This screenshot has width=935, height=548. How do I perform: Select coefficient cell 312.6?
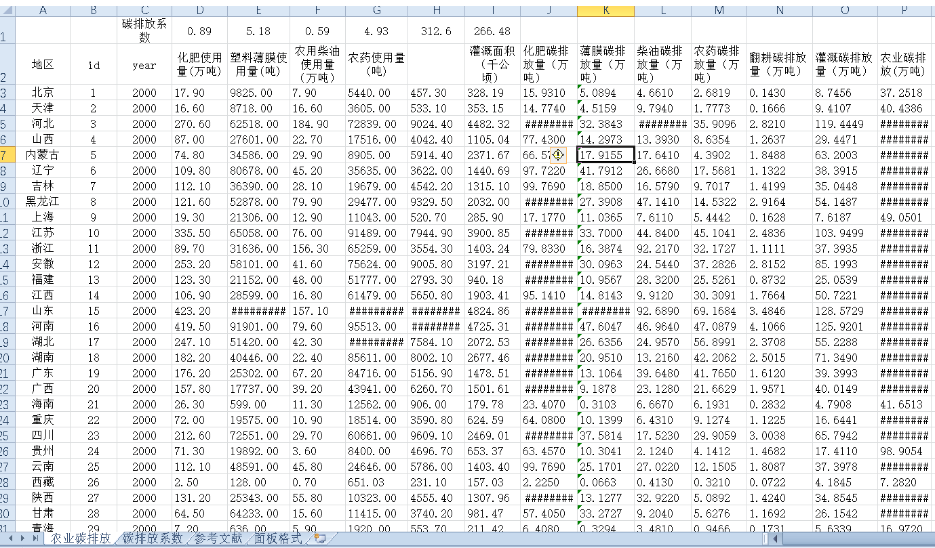click(436, 30)
